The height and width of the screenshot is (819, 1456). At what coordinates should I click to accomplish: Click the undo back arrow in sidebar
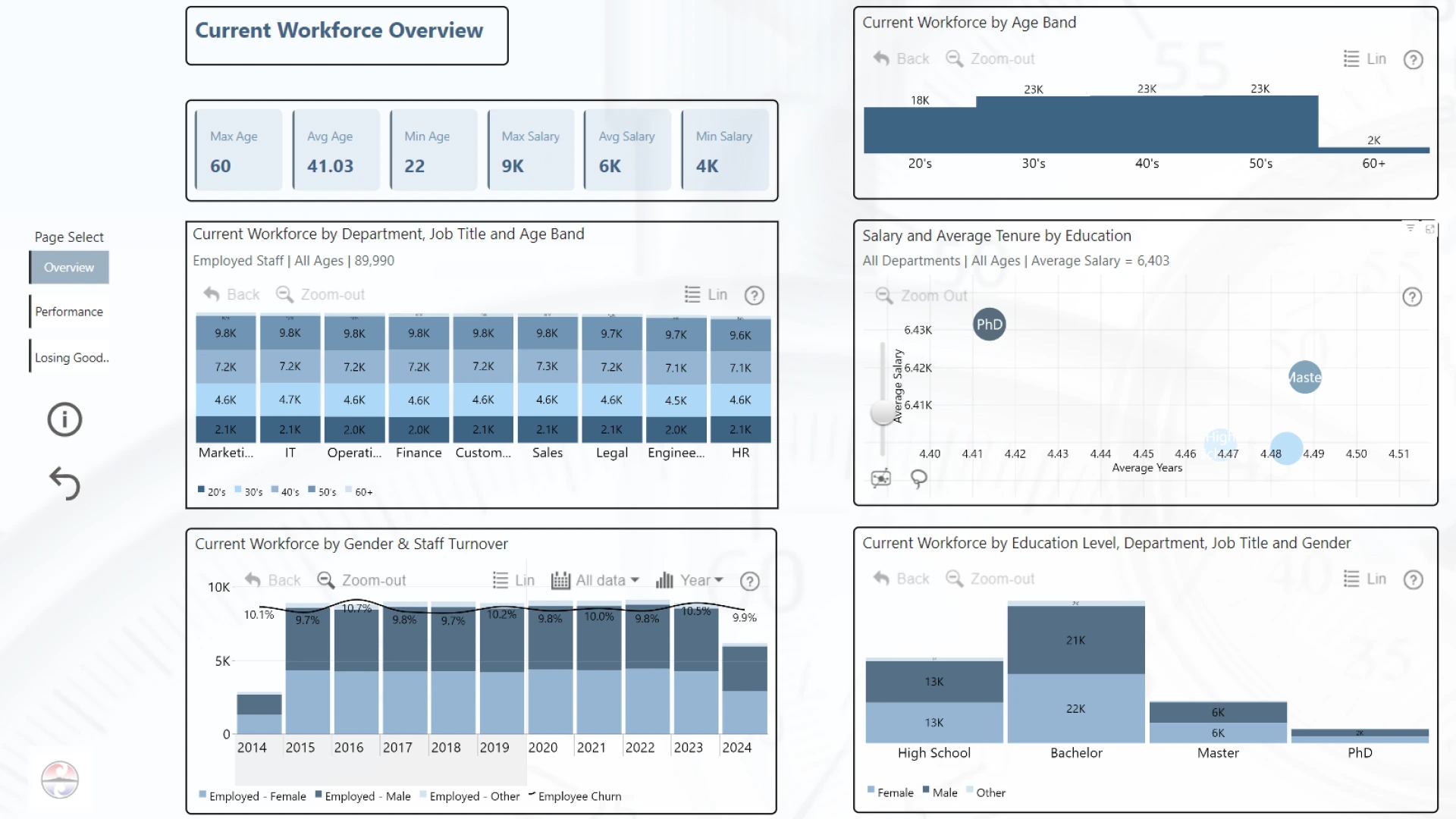point(64,484)
